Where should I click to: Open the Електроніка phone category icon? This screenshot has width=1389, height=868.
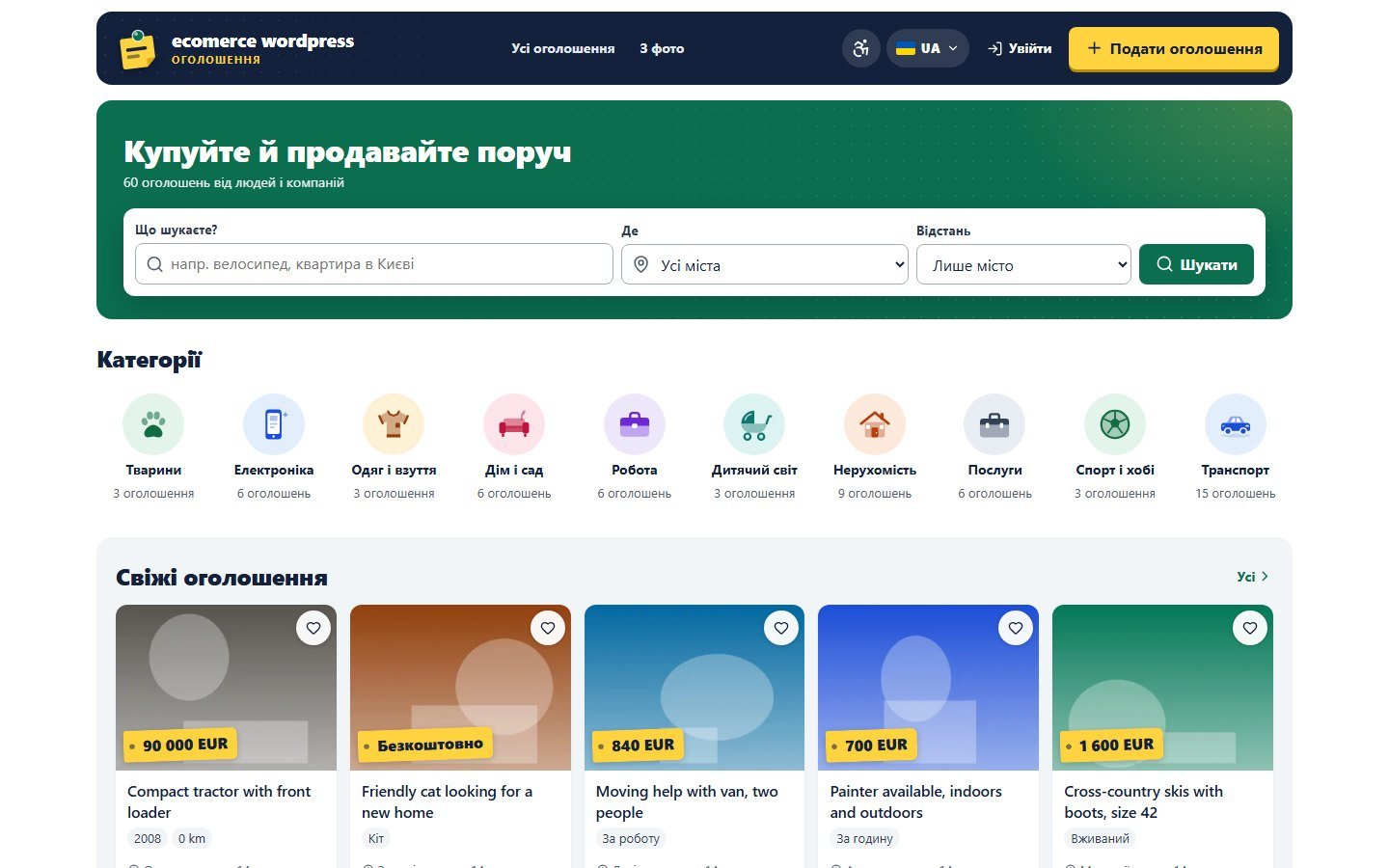[x=274, y=424]
